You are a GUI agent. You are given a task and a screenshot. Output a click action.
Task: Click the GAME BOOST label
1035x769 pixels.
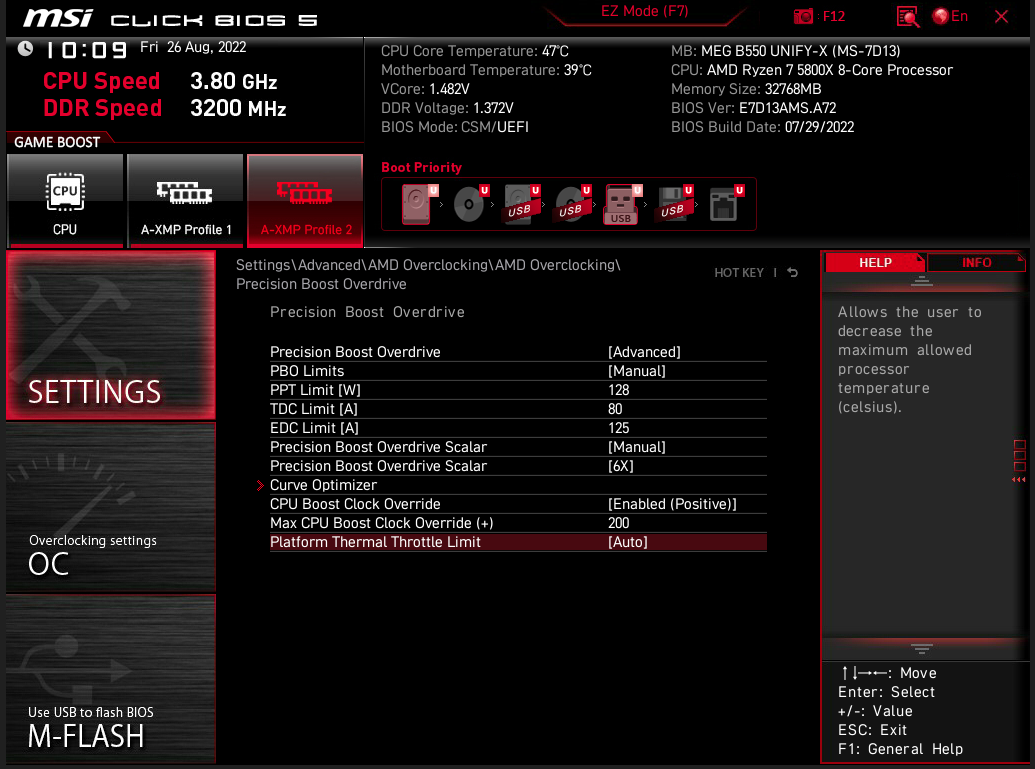tap(57, 142)
